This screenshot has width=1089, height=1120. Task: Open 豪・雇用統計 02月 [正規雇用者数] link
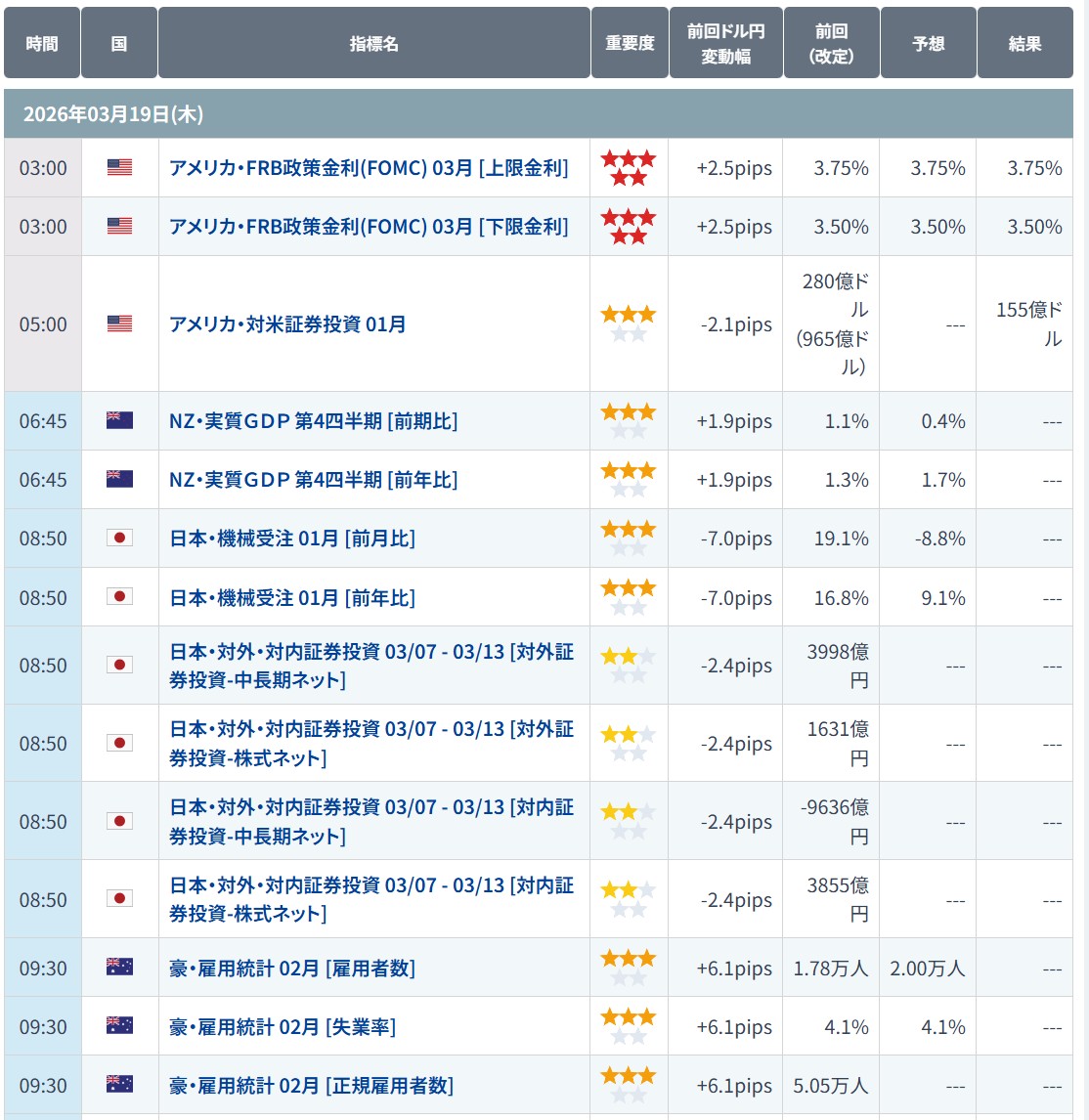(311, 1085)
